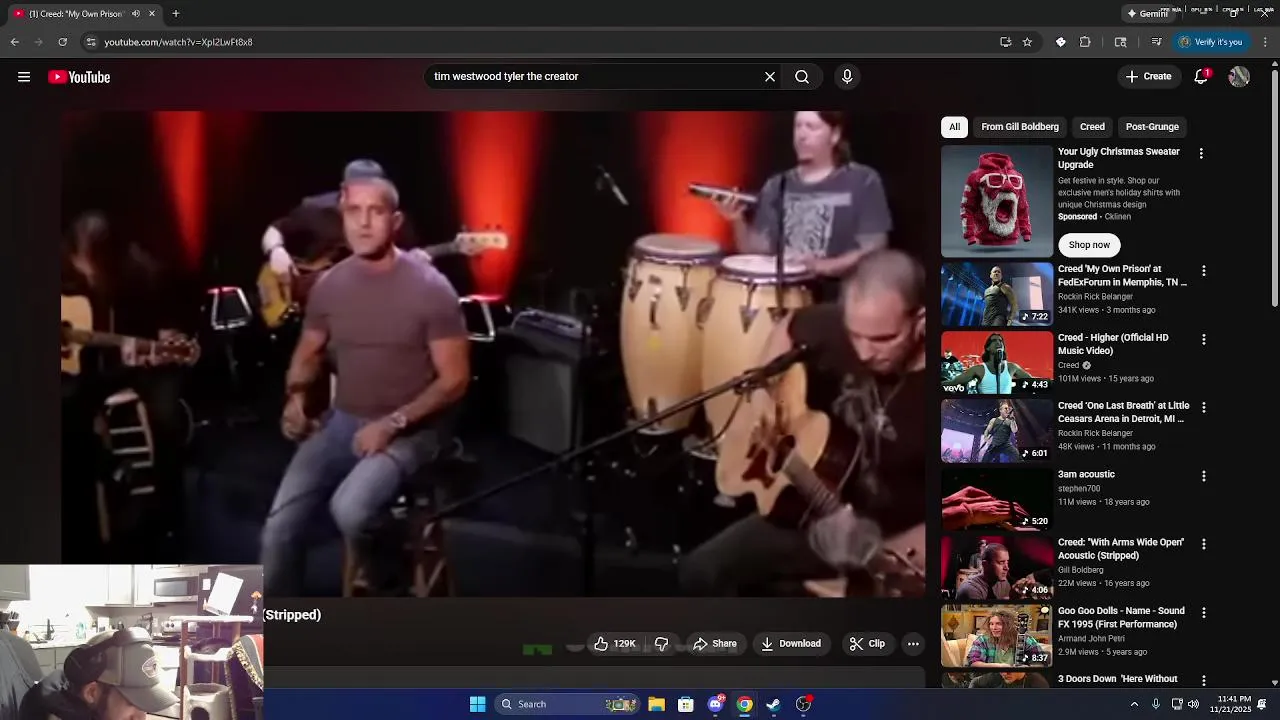1280x720 pixels.
Task: Click the Verify it's you profile chip
Action: (x=1210, y=42)
